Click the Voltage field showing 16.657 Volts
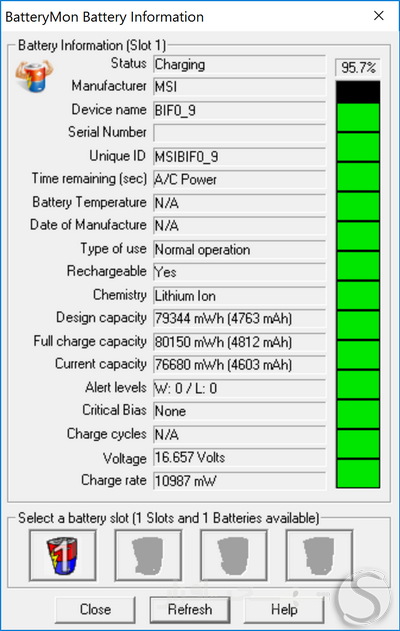This screenshot has height=631, width=400. tap(239, 458)
